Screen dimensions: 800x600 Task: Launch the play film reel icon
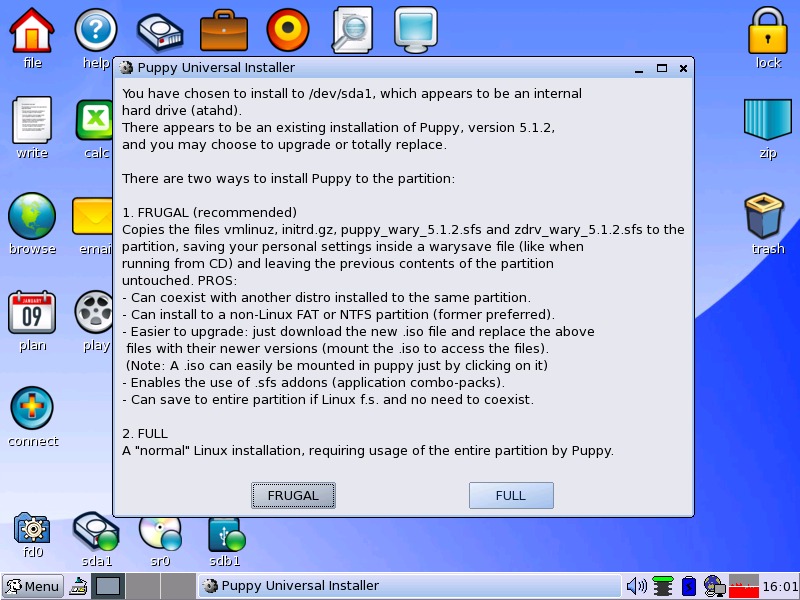tap(94, 312)
